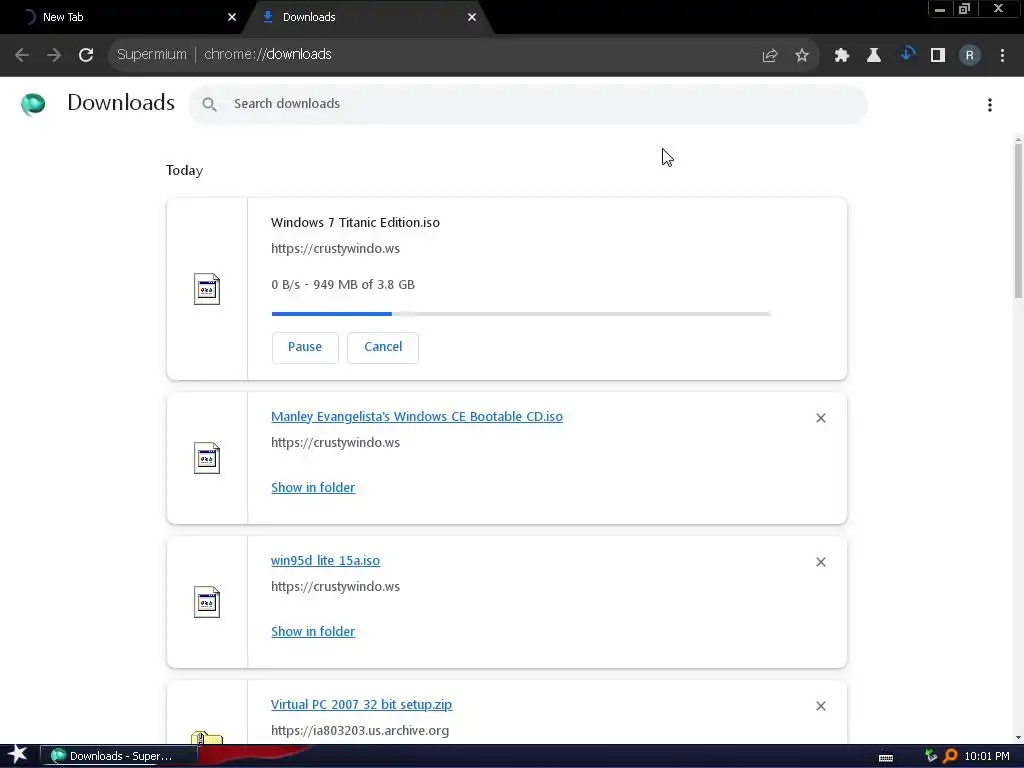Open the extensions puzzle icon
Screen dimensions: 1024x768
pos(842,56)
